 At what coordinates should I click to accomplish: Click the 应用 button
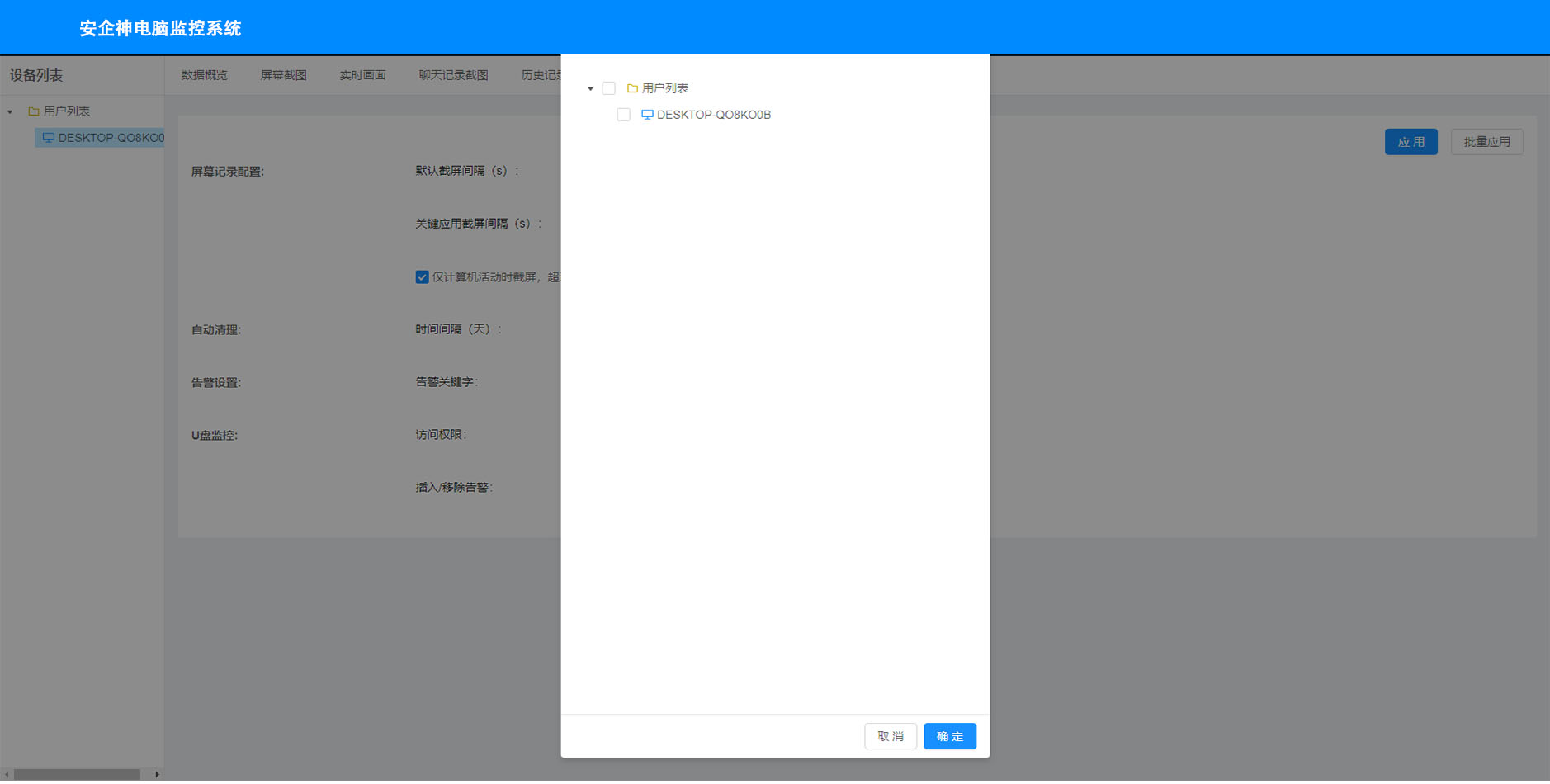tap(1411, 142)
